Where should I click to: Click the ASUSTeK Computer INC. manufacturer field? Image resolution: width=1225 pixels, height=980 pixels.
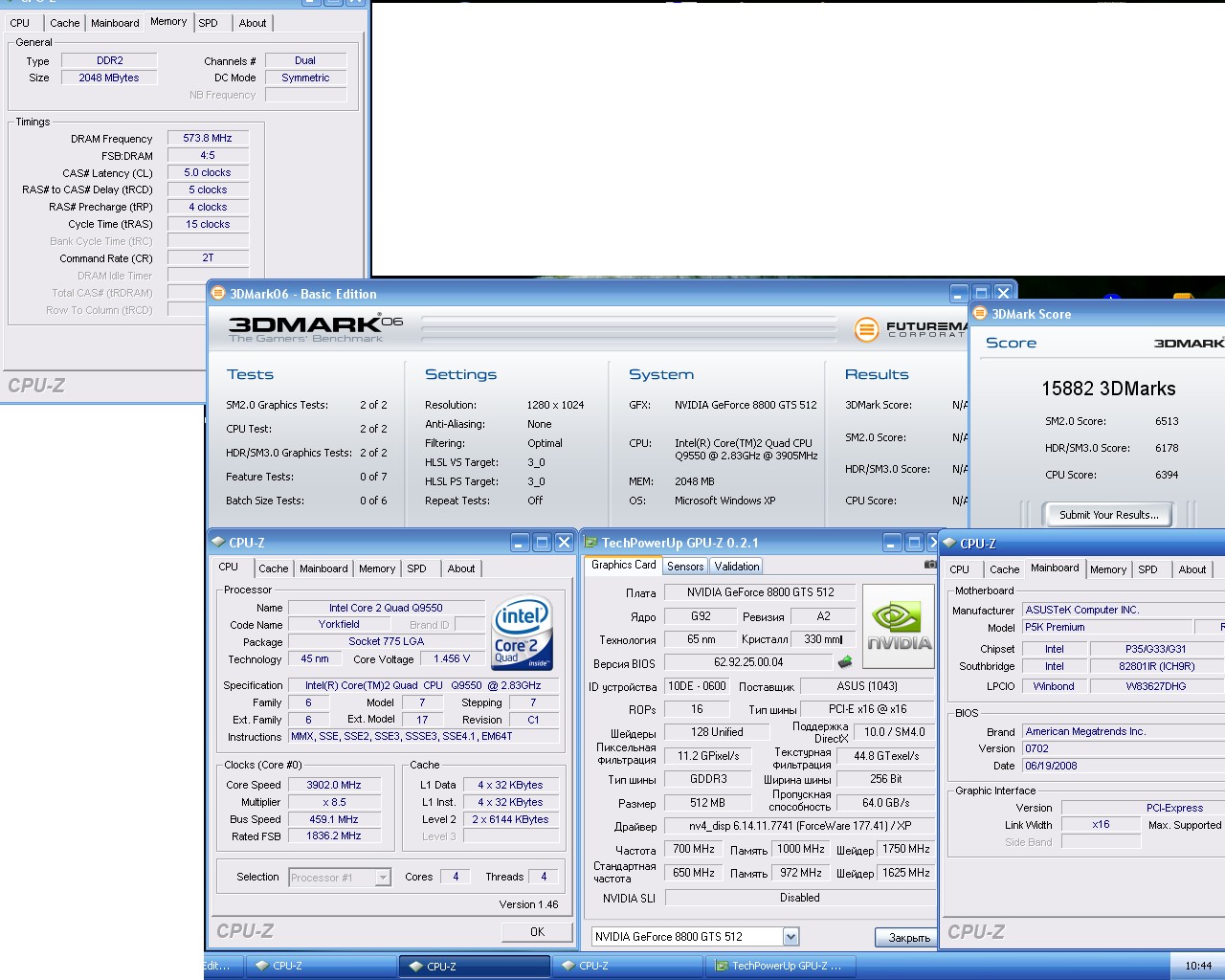1124,610
